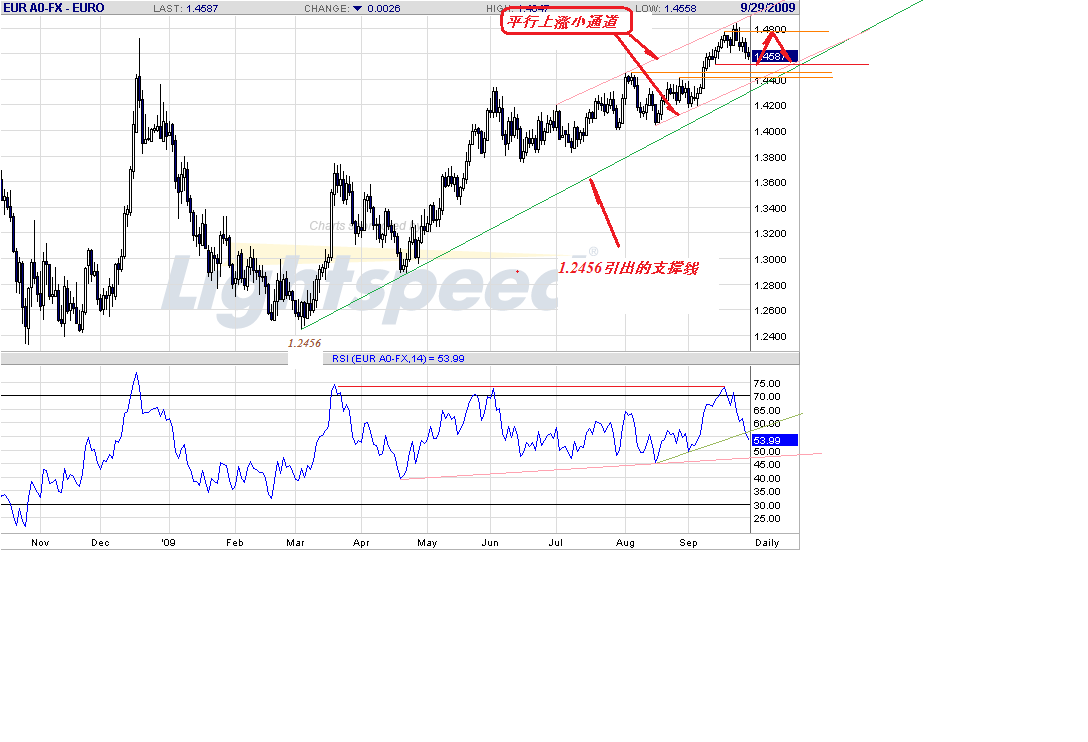
Task: Click the 1.3600 price axis label
Action: coord(770,183)
